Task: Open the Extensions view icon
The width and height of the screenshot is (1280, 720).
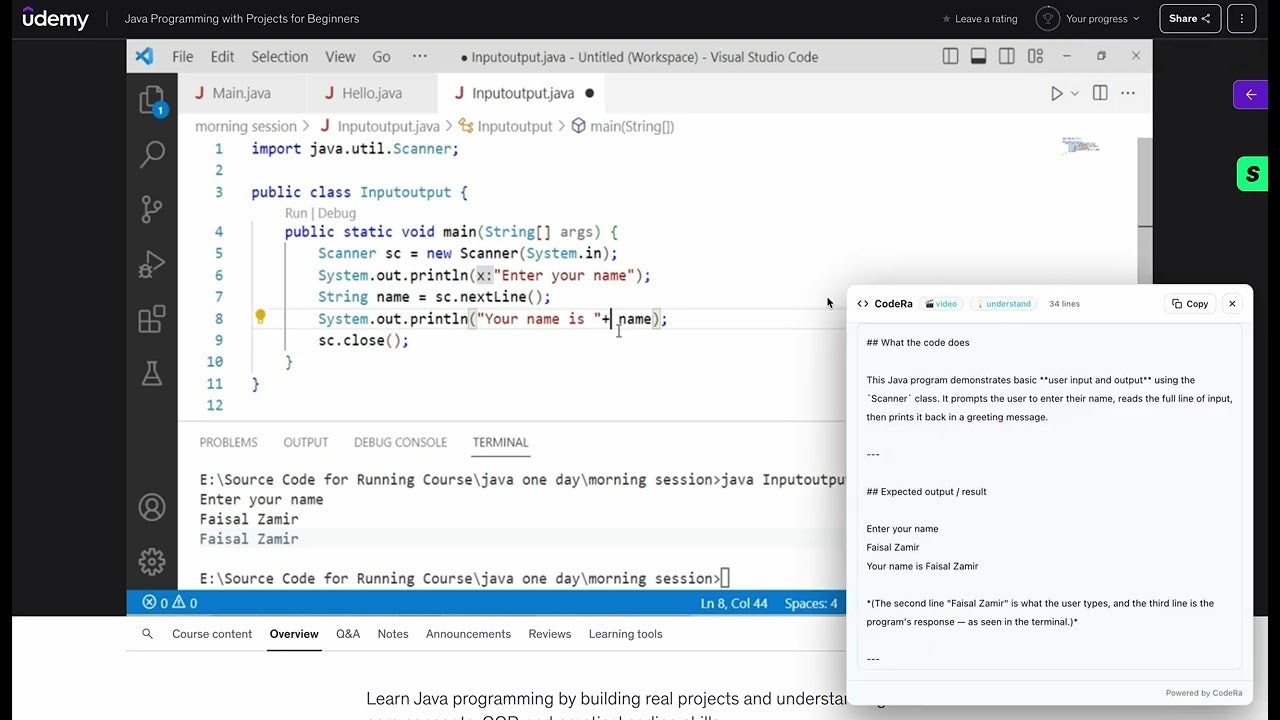Action: [152, 319]
